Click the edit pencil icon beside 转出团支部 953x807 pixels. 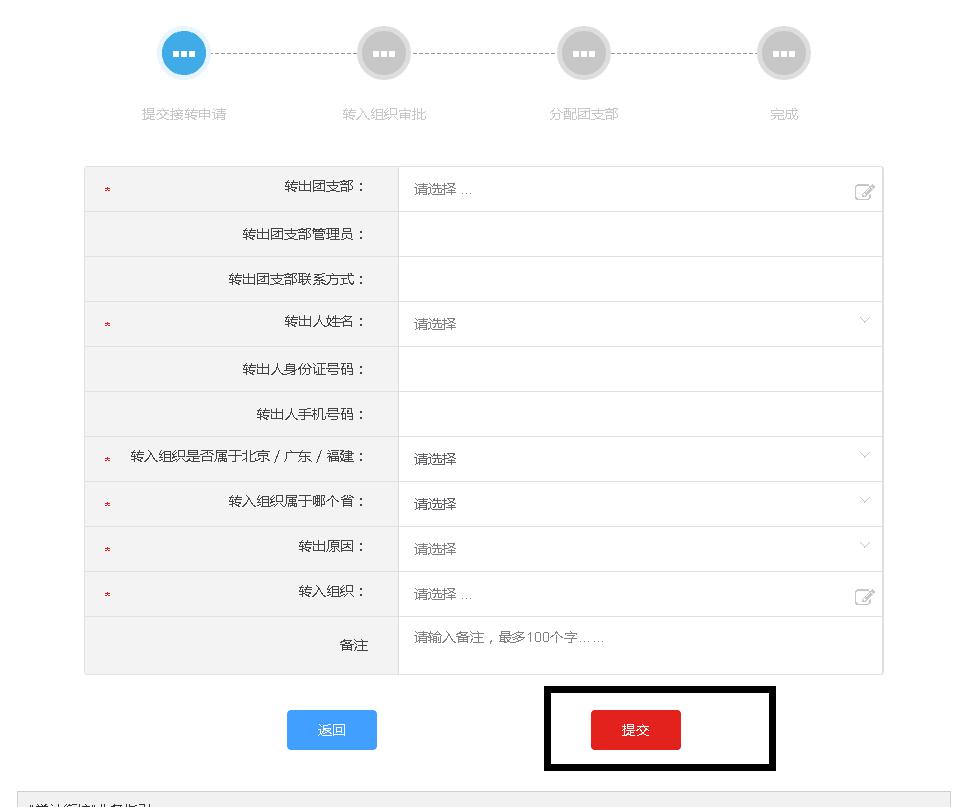(x=864, y=190)
